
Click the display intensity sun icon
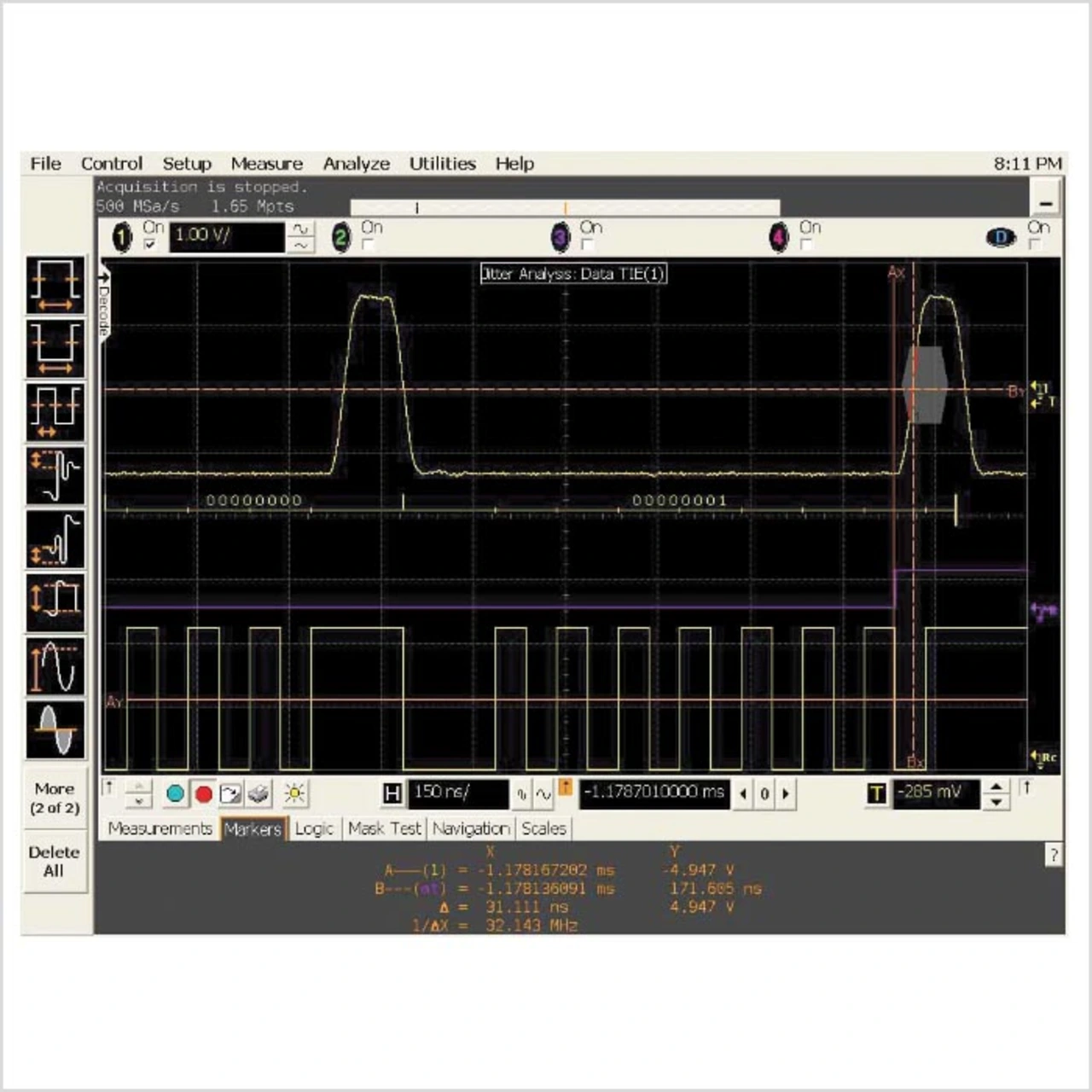[294, 794]
